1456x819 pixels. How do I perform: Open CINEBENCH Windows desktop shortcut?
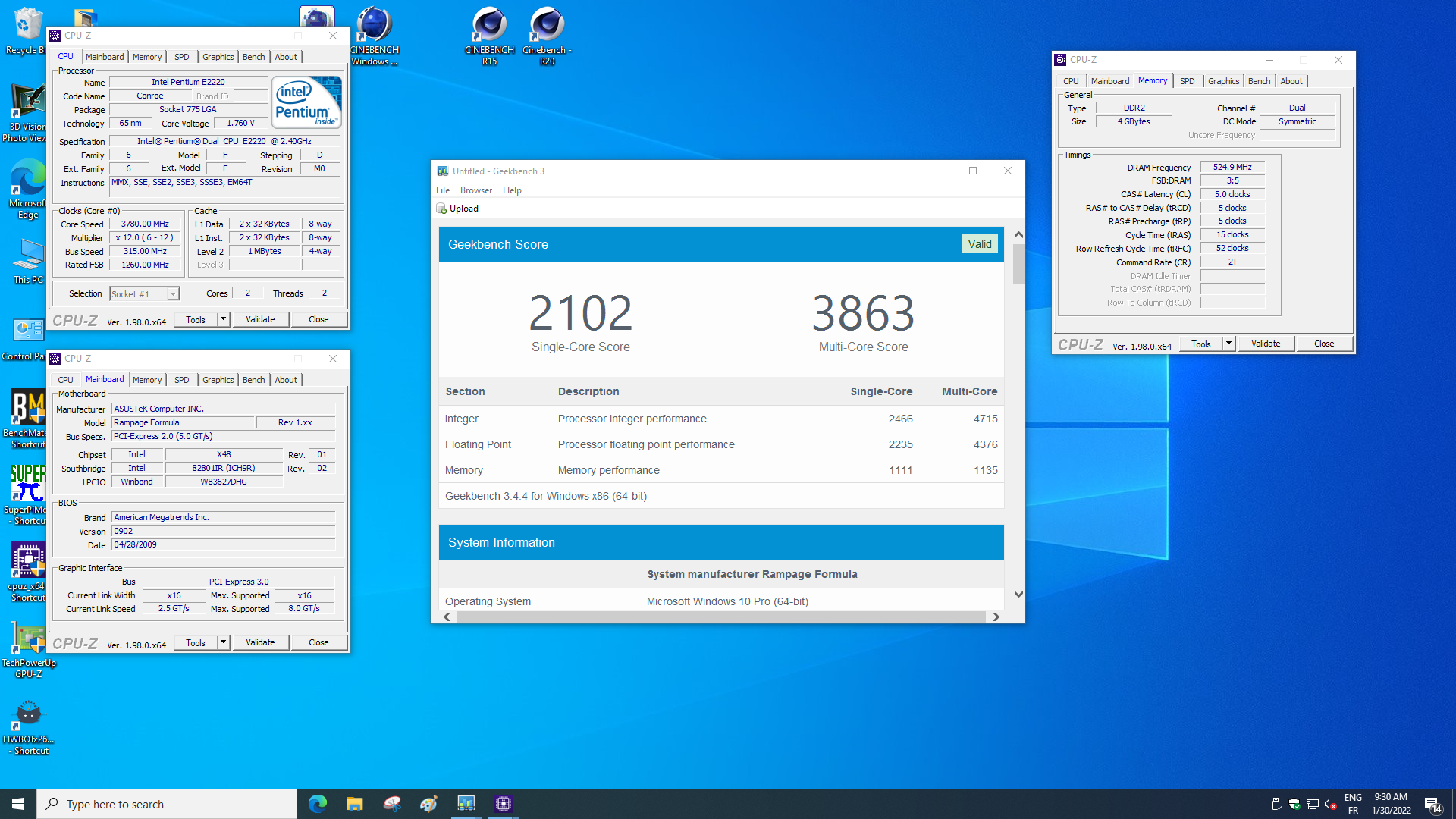(374, 36)
